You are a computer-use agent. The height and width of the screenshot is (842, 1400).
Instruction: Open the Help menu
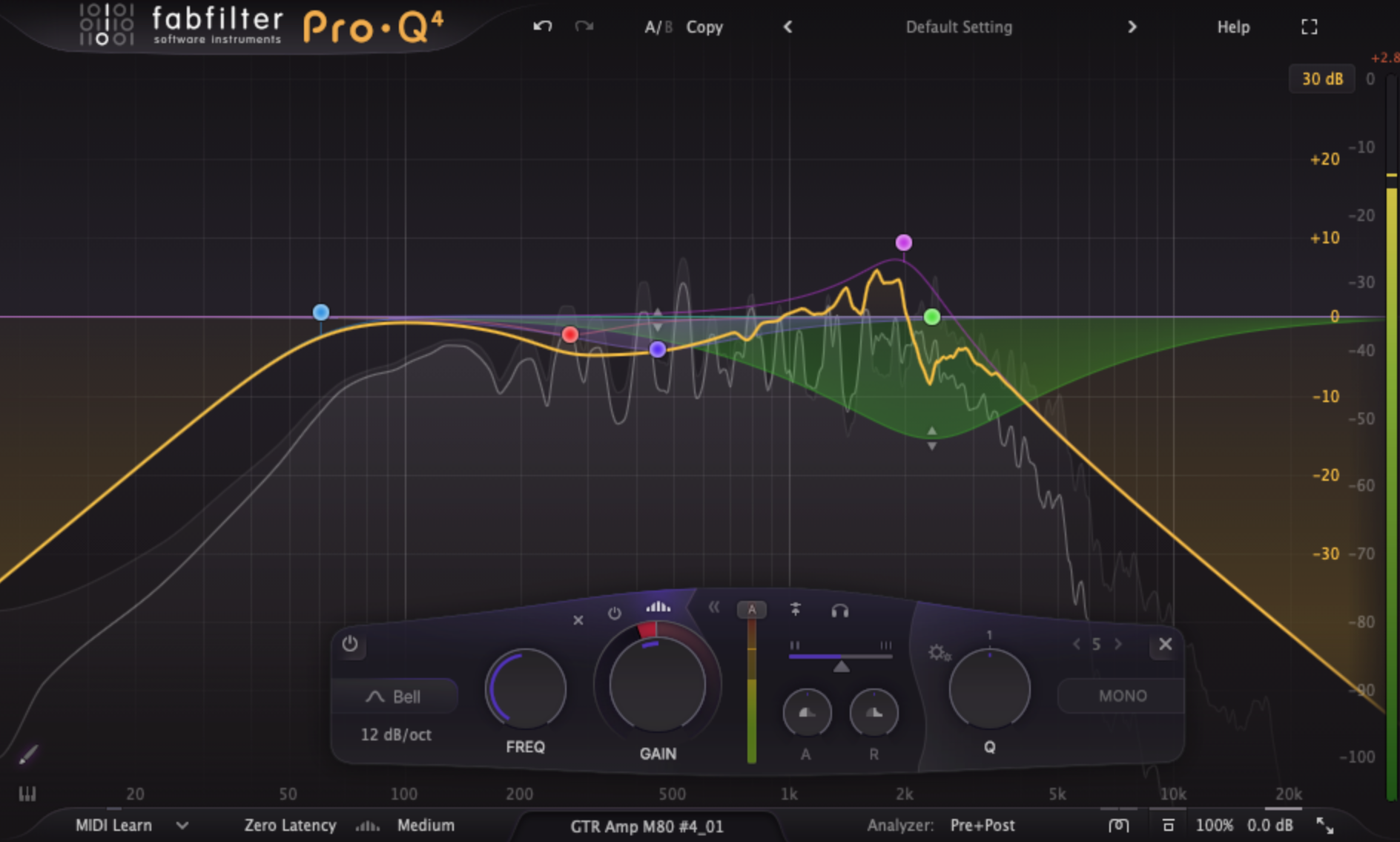pyautogui.click(x=1233, y=27)
